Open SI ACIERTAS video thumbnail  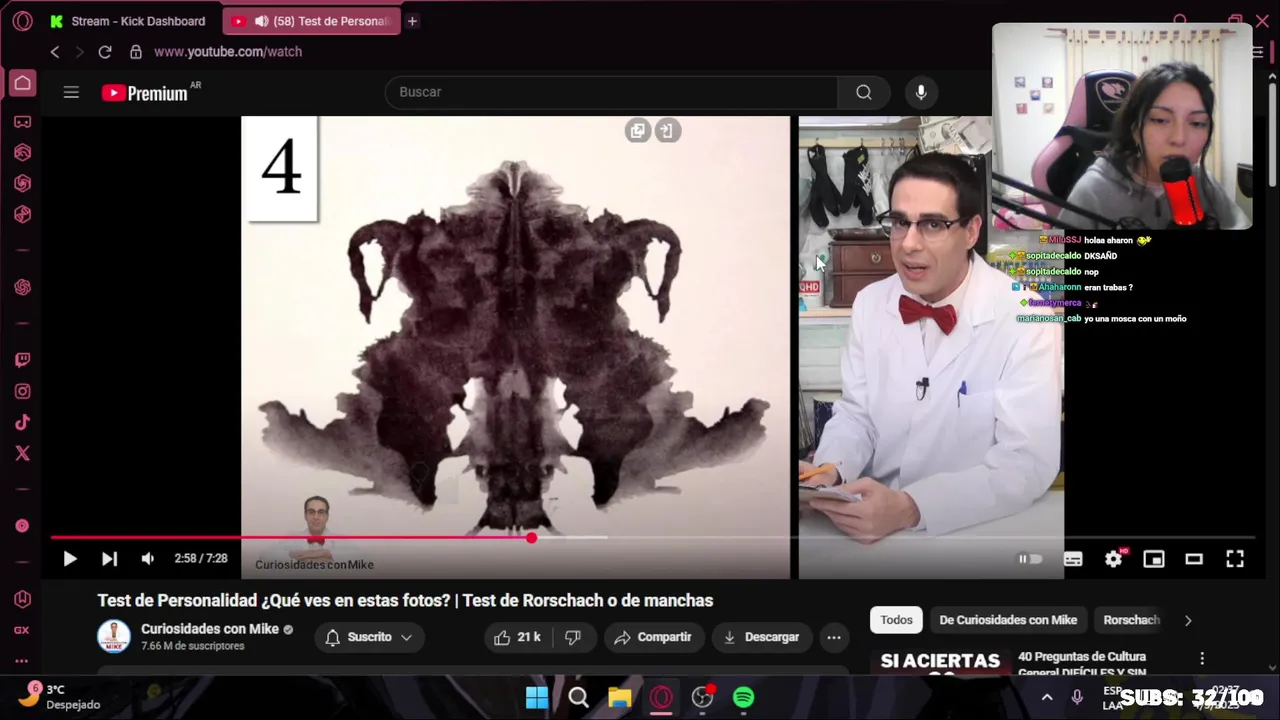pos(940,663)
